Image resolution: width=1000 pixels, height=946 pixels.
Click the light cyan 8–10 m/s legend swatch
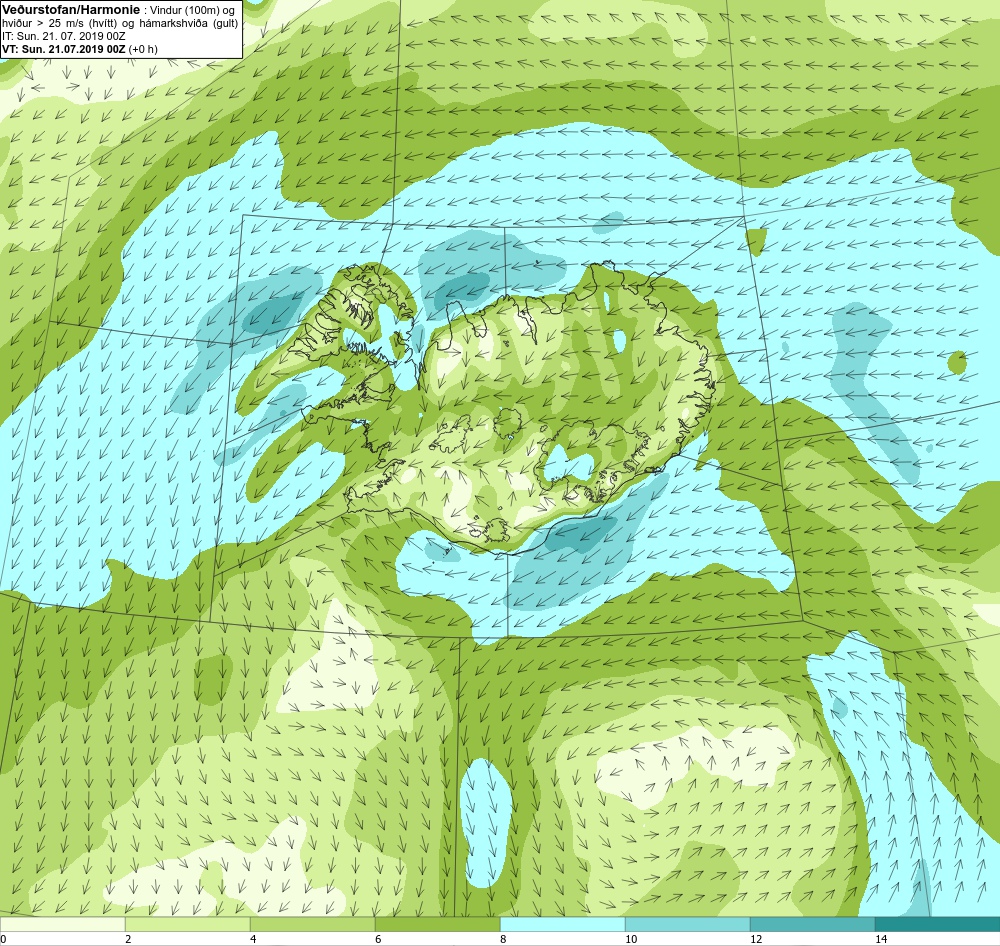(x=562, y=924)
